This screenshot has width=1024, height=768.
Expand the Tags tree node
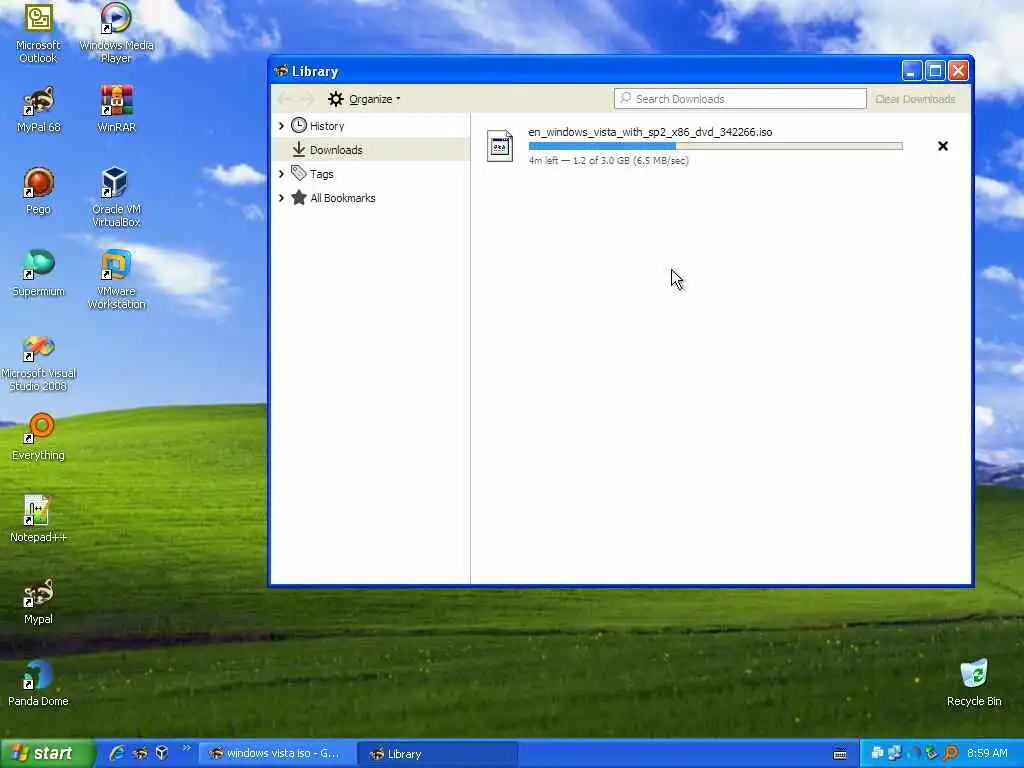[x=281, y=174]
